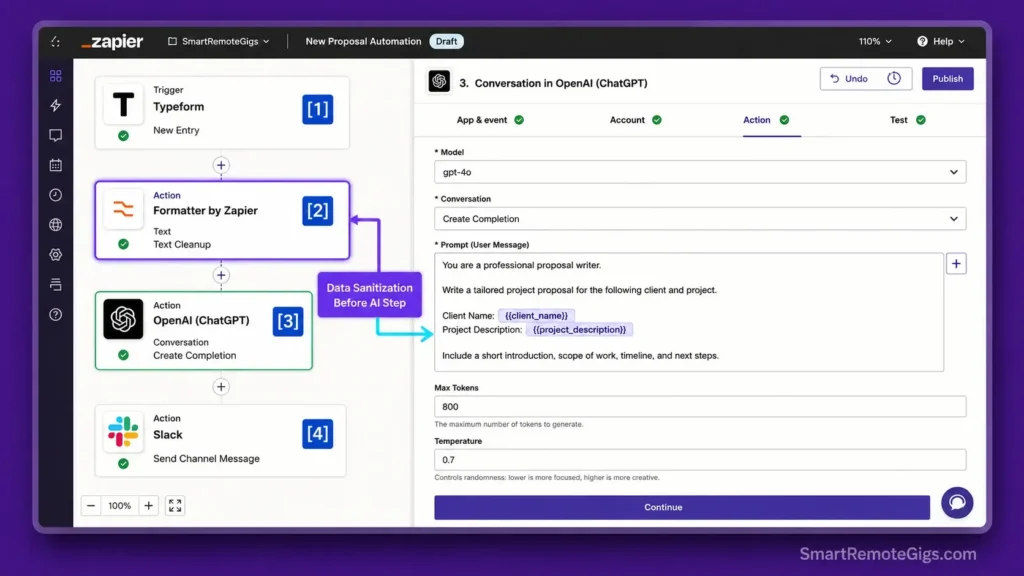The height and width of the screenshot is (576, 1024).
Task: Click the Temperature field showing 0.7
Action: point(700,460)
